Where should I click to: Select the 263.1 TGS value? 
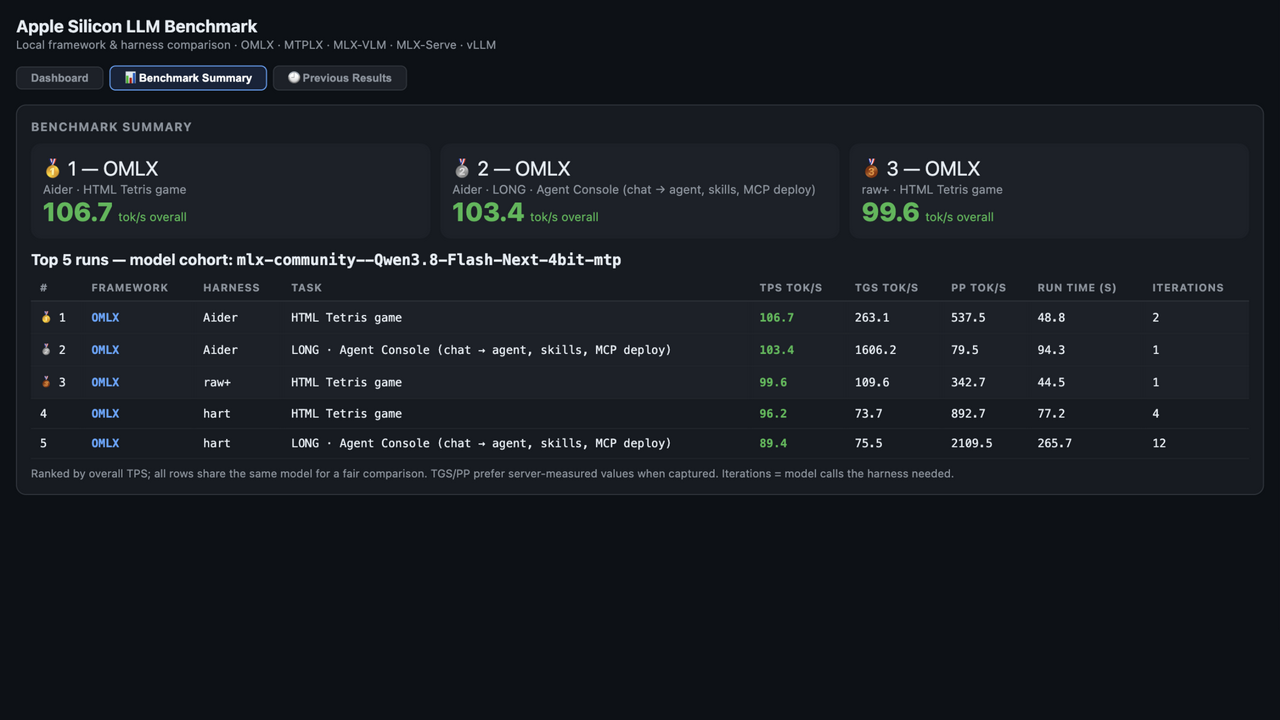coord(872,318)
